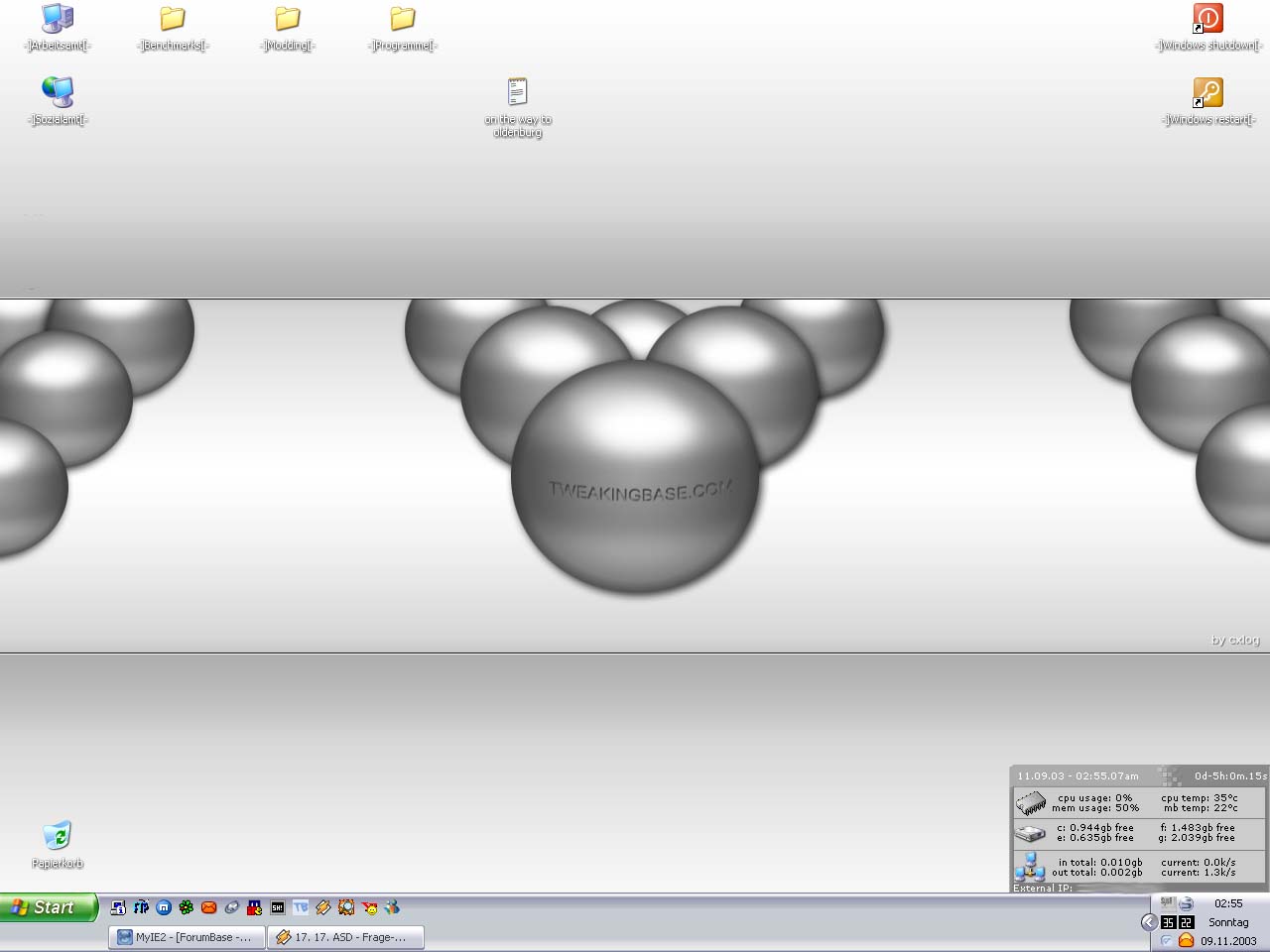Click 'cpu temp: 35°c' reading
Image resolution: width=1270 pixels, height=952 pixels.
1200,797
